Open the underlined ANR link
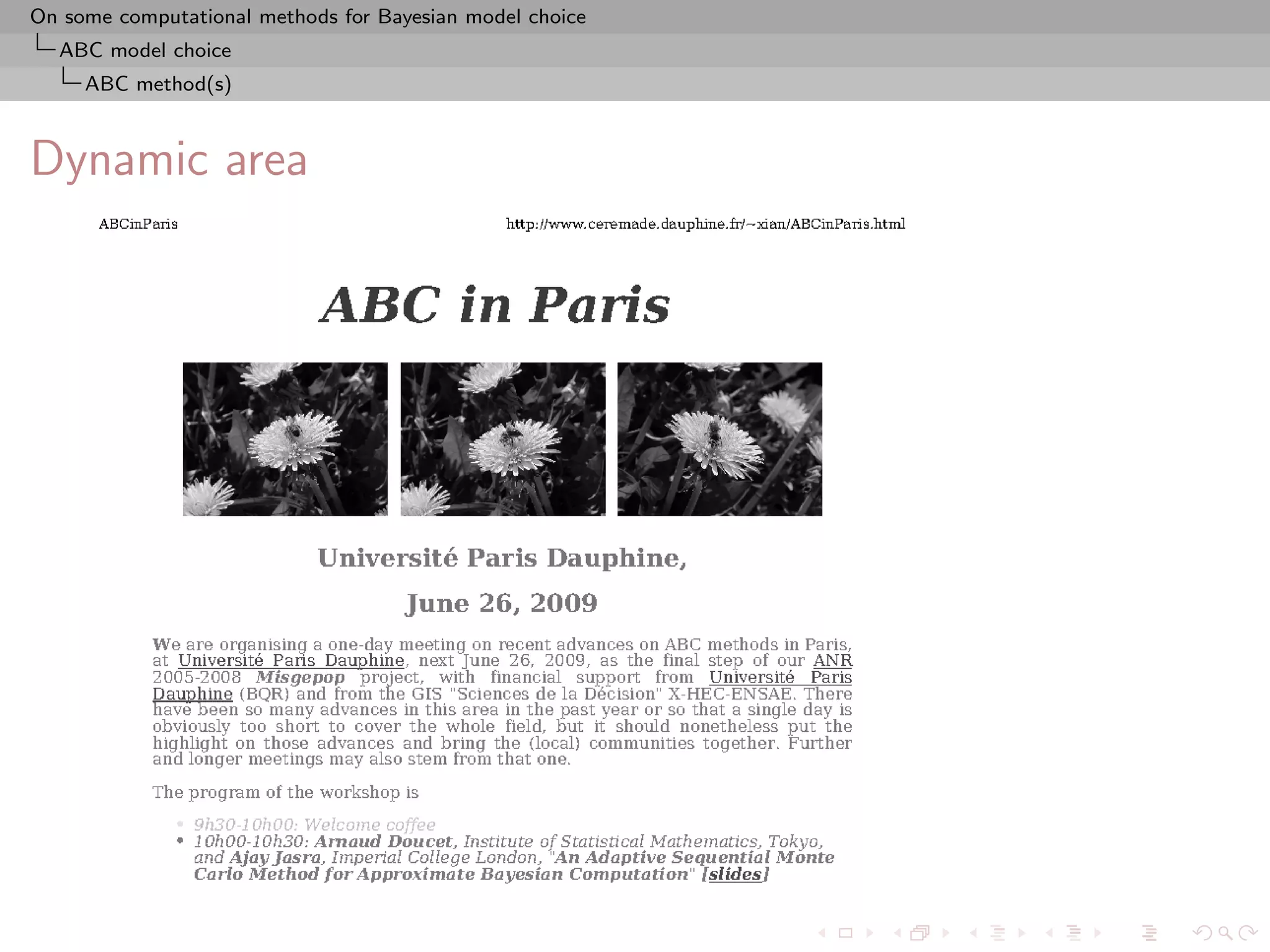Viewport: 1270px width, 952px height. pos(833,661)
